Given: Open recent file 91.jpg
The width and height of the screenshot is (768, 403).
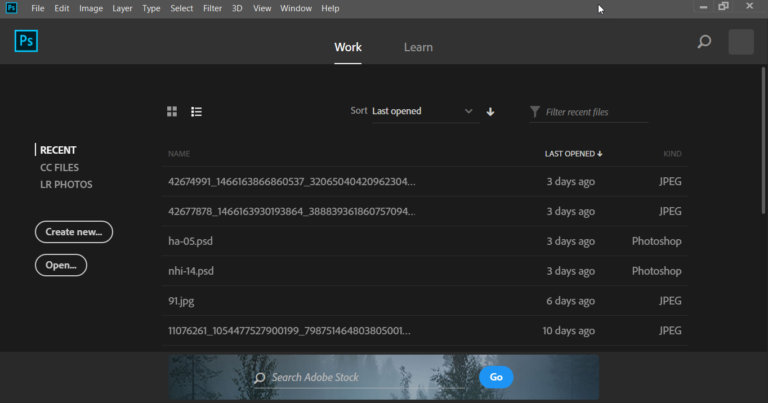Looking at the screenshot, I should [425, 301].
